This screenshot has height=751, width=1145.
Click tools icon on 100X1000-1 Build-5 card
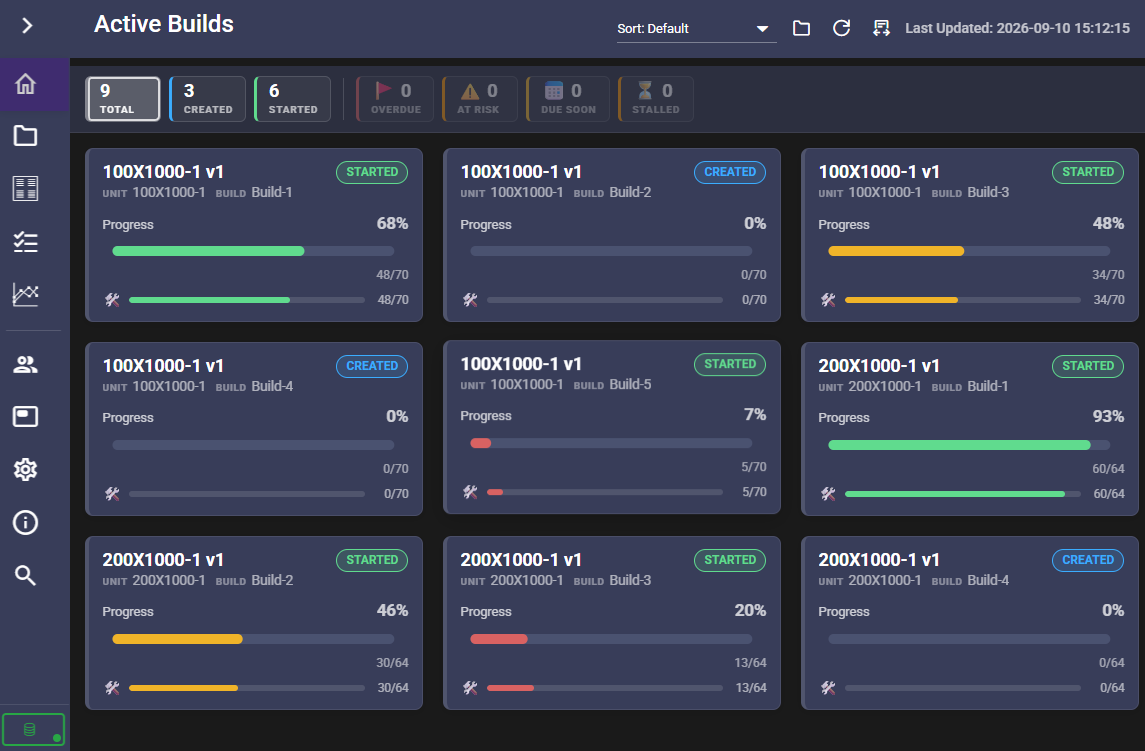point(470,492)
